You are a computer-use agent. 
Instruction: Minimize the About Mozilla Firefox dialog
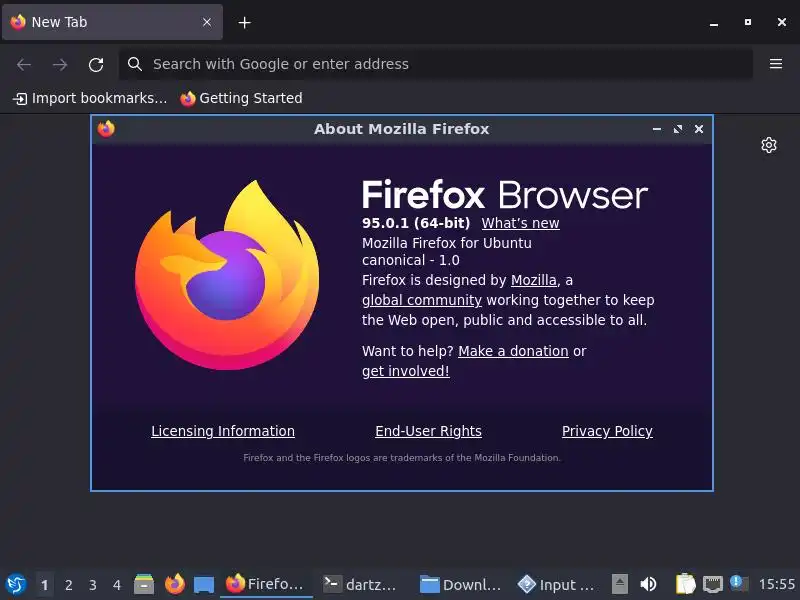(657, 129)
